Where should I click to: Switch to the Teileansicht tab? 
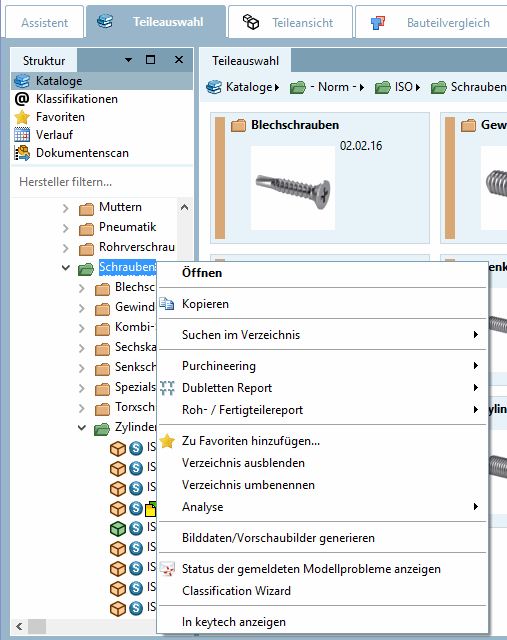pyautogui.click(x=290, y=22)
